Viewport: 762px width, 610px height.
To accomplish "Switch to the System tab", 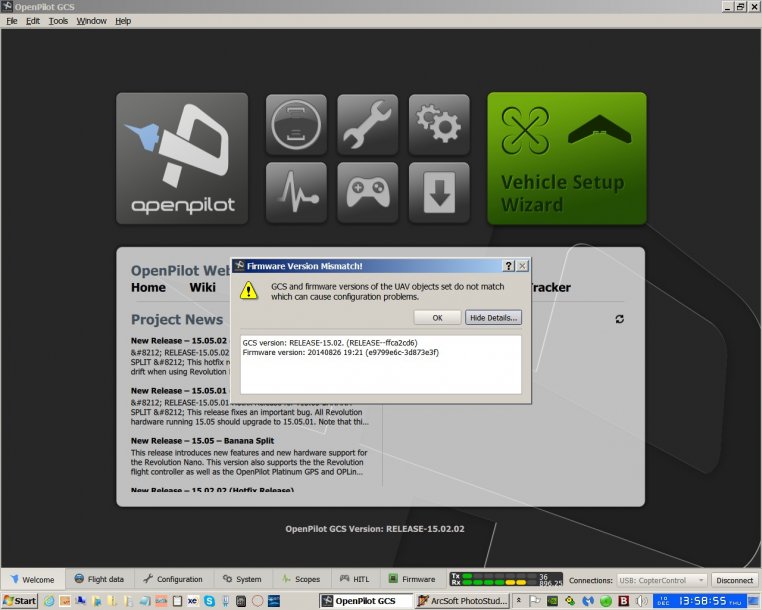I will (242, 579).
